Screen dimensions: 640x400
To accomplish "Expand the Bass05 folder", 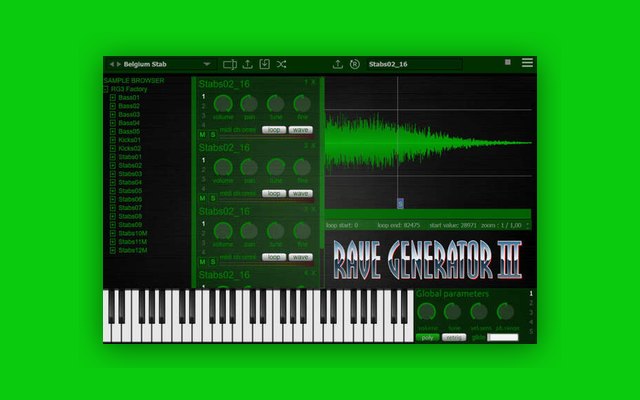I will [113, 131].
